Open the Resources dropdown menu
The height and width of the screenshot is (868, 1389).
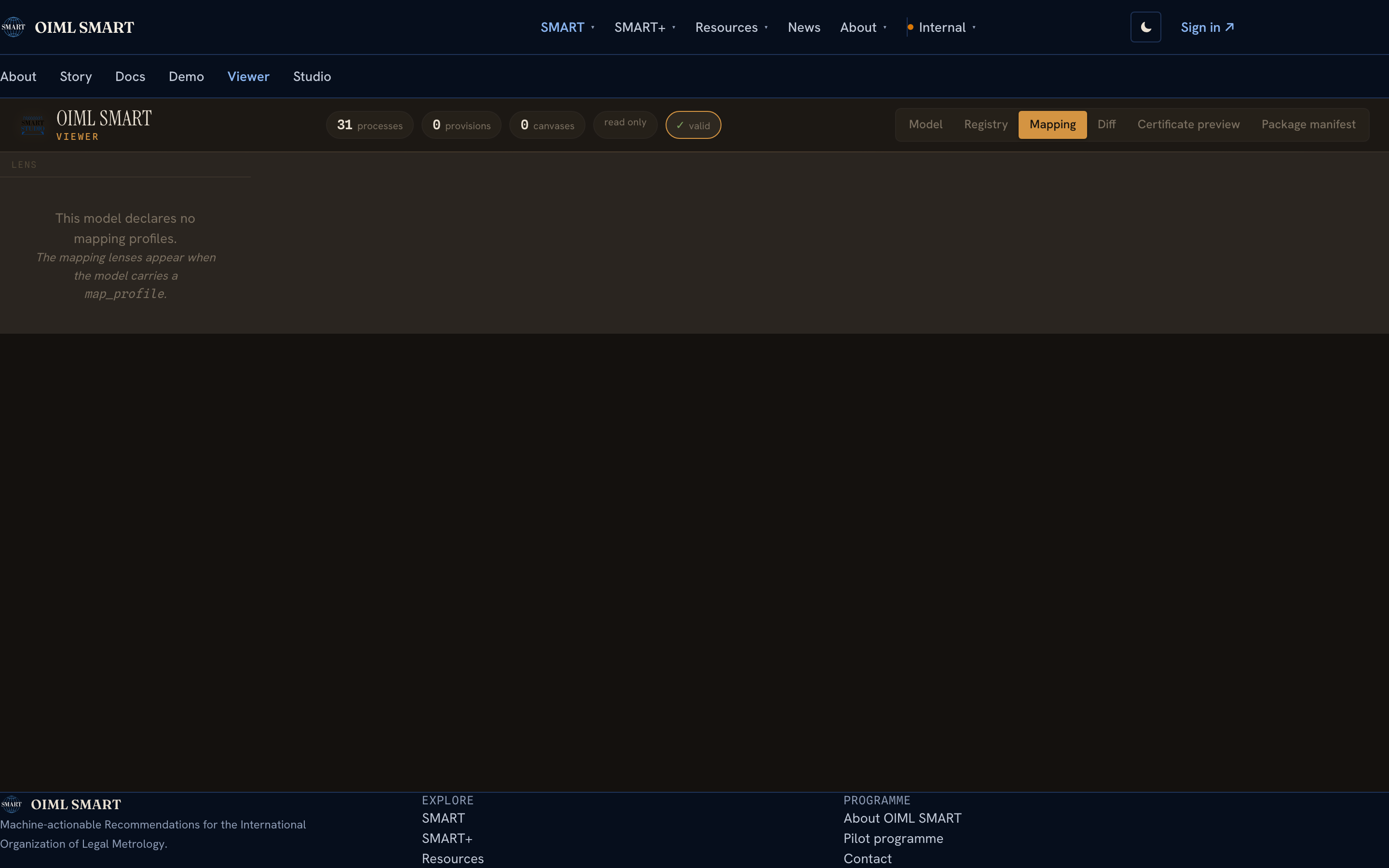click(731, 27)
